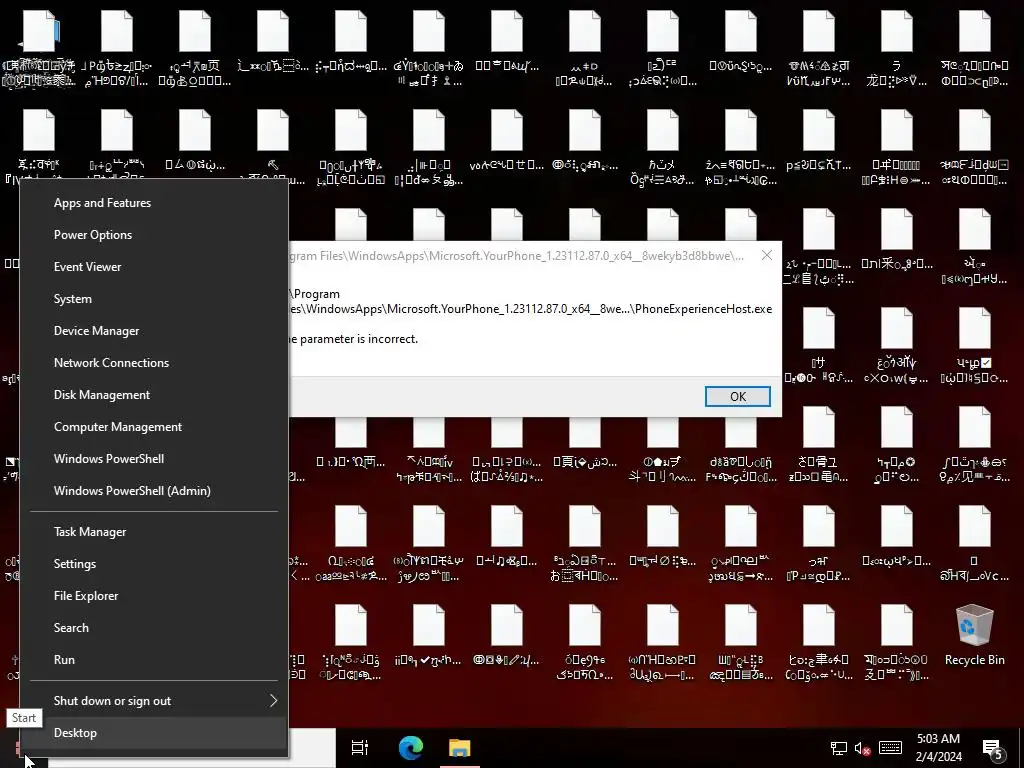
Task: Choose Desktop at the bottom of the menu
Action: point(154,733)
